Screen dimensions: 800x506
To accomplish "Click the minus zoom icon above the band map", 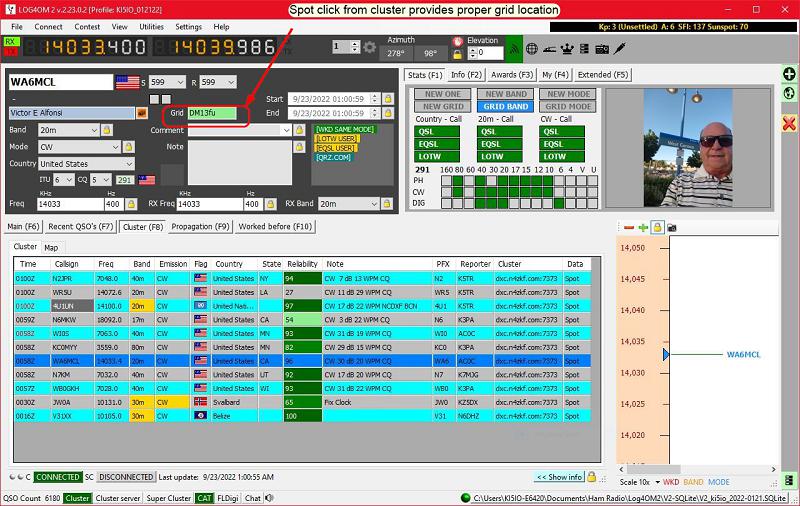I will 629,227.
